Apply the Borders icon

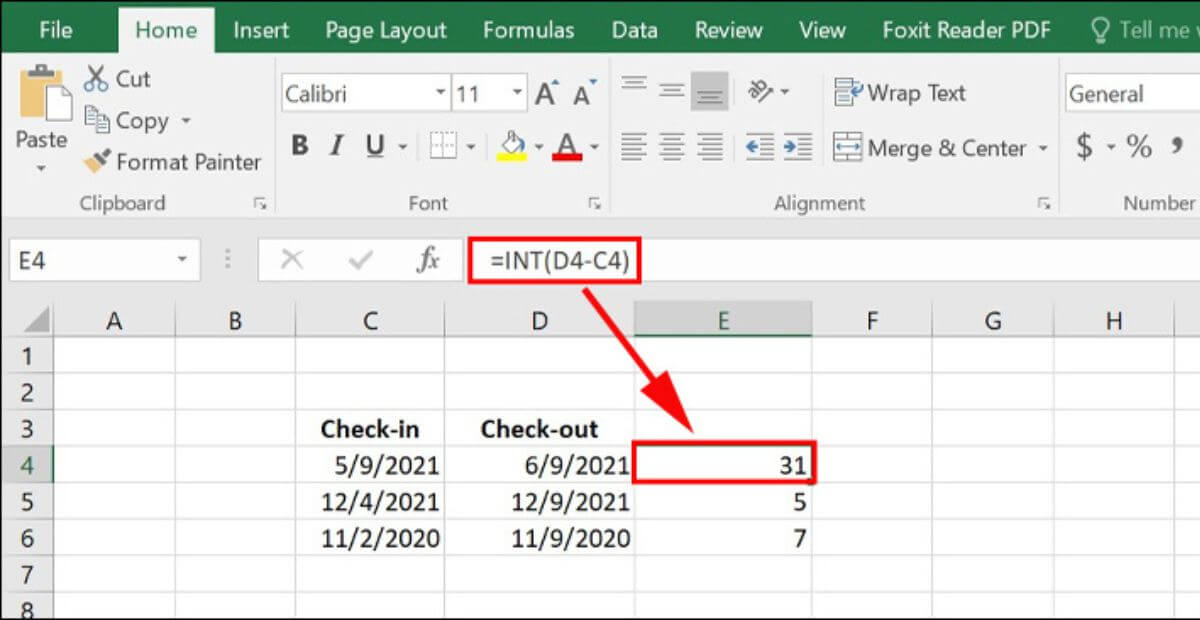[443, 147]
